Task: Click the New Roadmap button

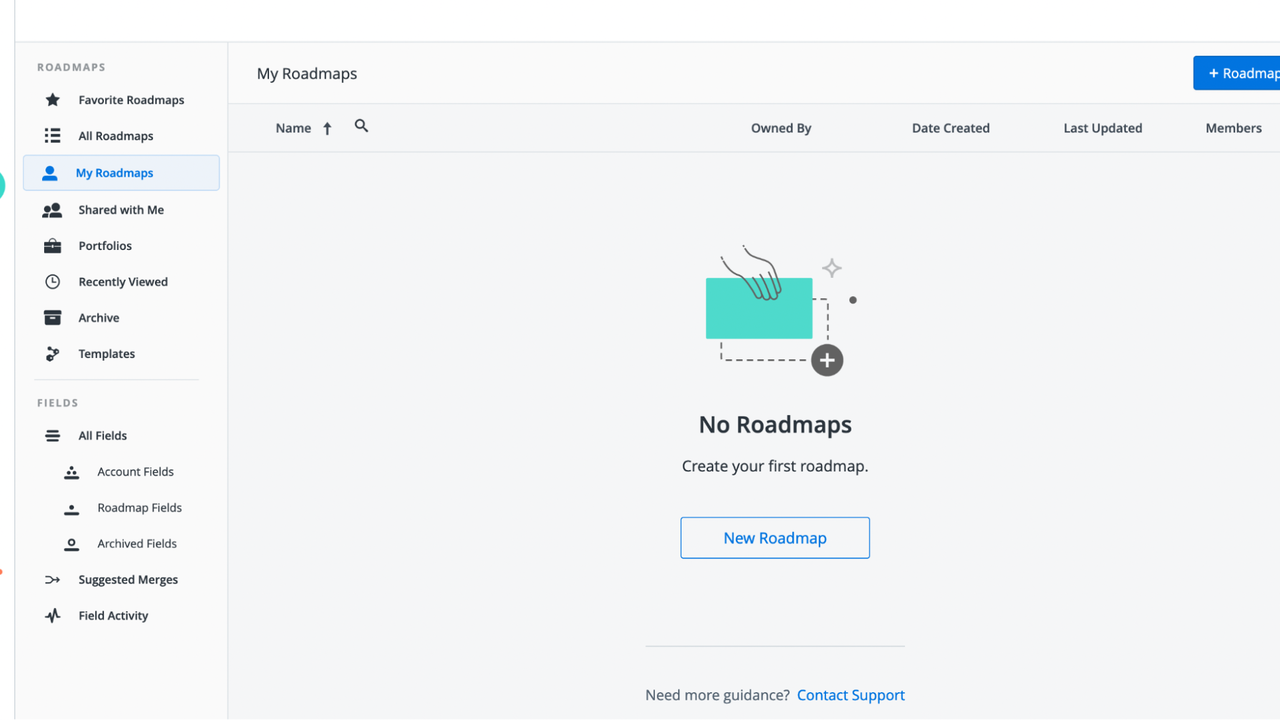Action: coord(775,537)
